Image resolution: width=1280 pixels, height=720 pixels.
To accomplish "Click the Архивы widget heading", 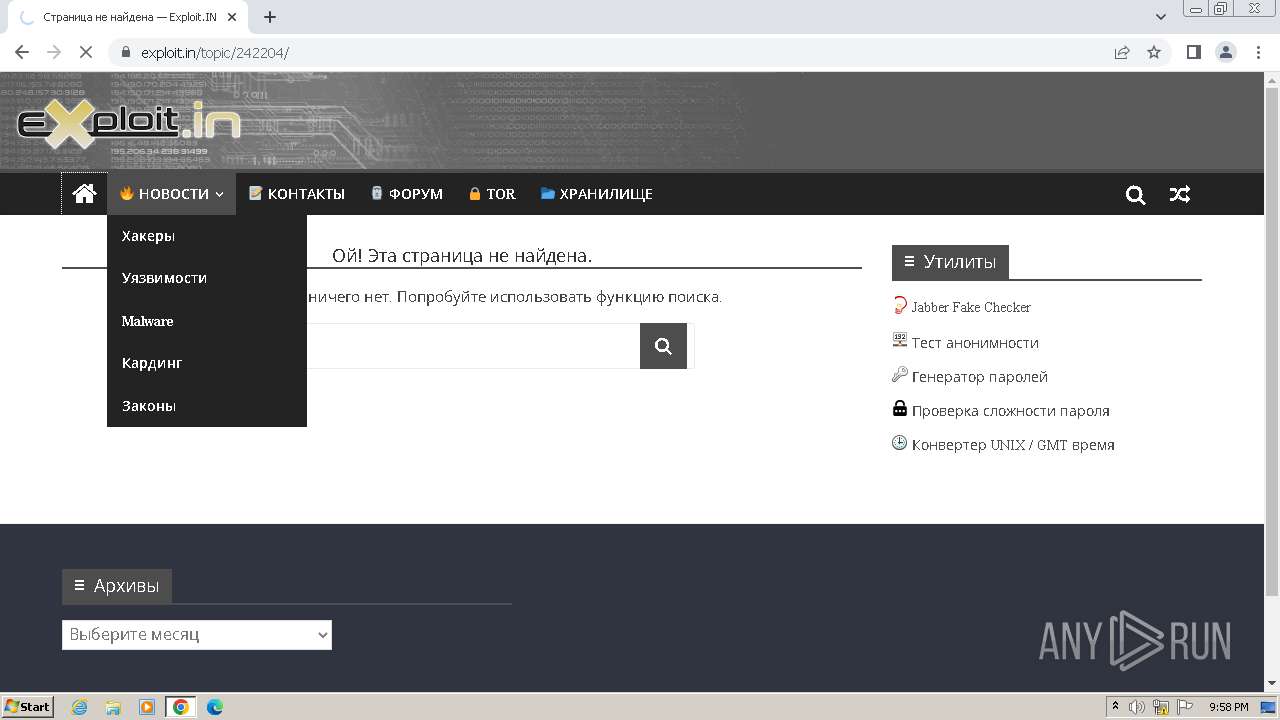I will coord(117,586).
